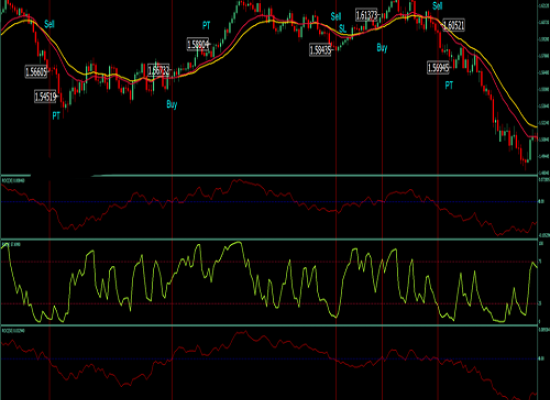Click the SL stop-loss marker

[343, 29]
